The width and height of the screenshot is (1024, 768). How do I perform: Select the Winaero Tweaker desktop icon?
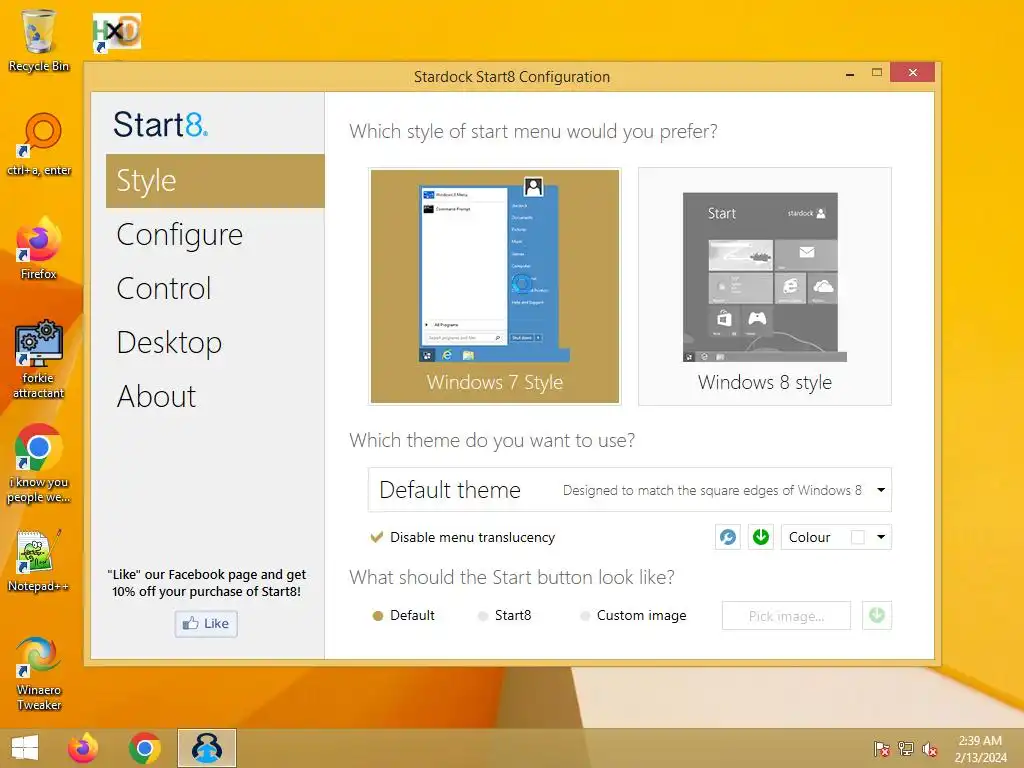[x=39, y=673]
